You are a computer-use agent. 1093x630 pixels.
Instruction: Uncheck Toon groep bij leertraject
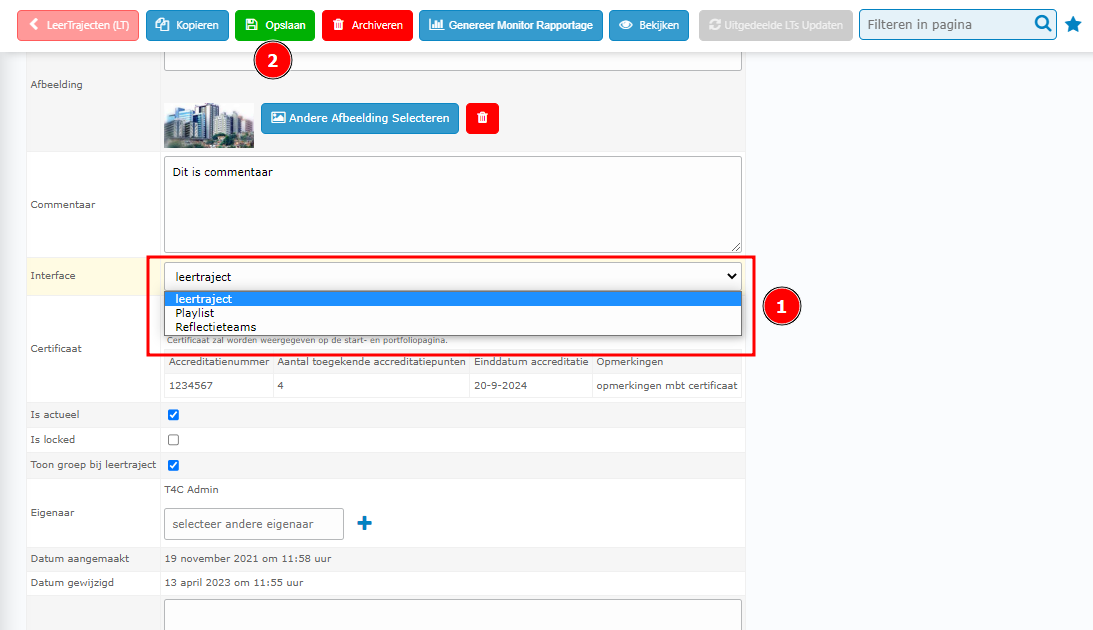click(x=174, y=465)
